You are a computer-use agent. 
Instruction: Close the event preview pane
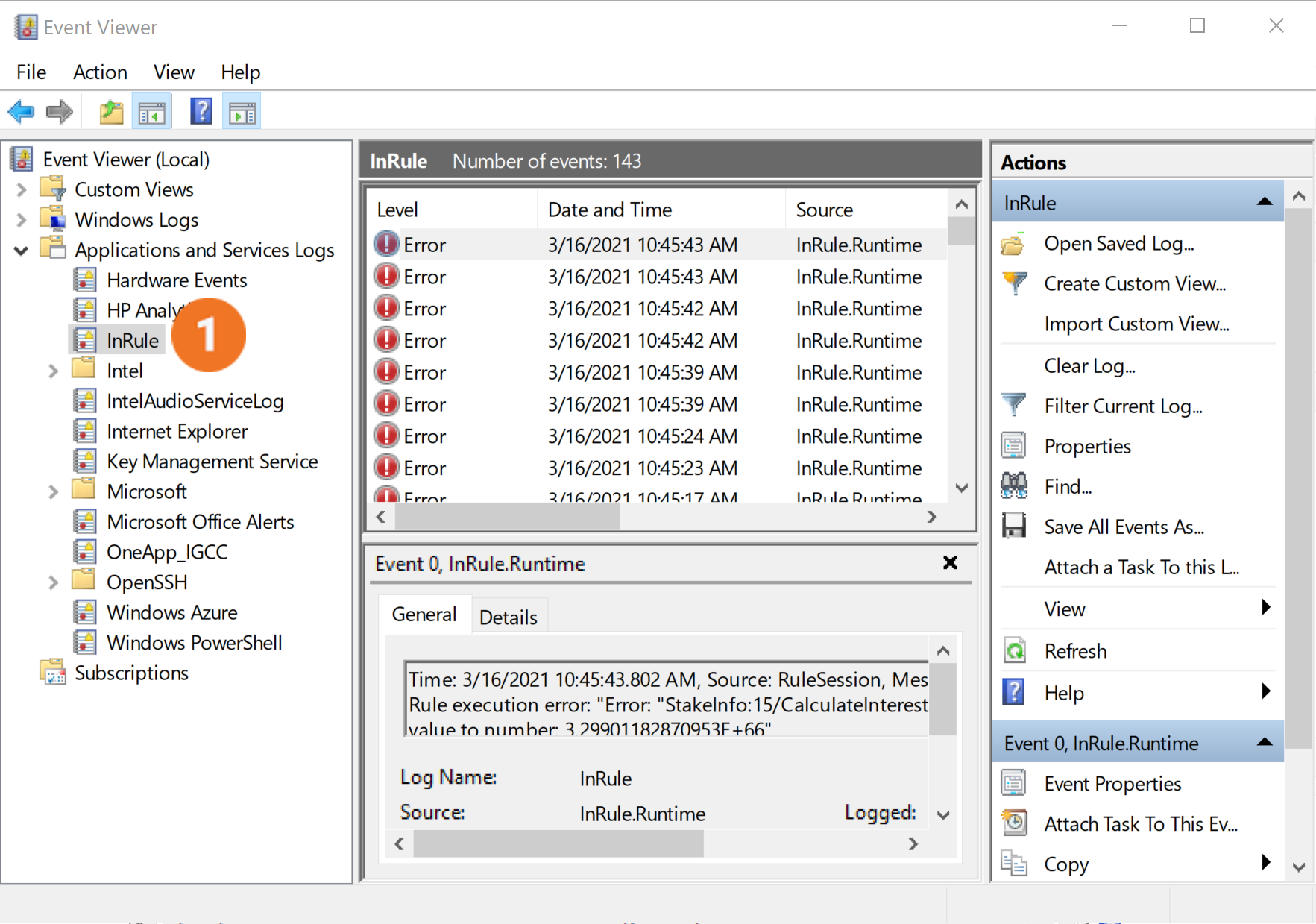click(949, 563)
